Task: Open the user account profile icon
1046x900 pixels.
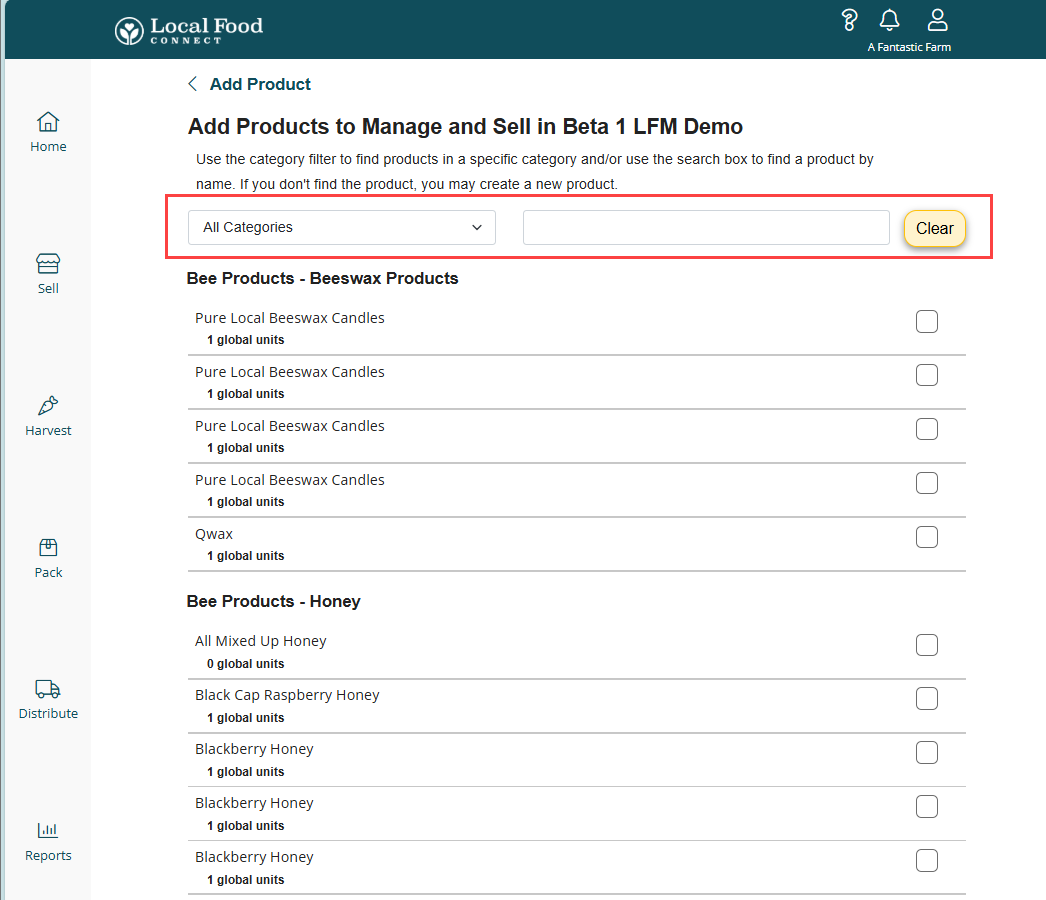Action: coord(937,20)
